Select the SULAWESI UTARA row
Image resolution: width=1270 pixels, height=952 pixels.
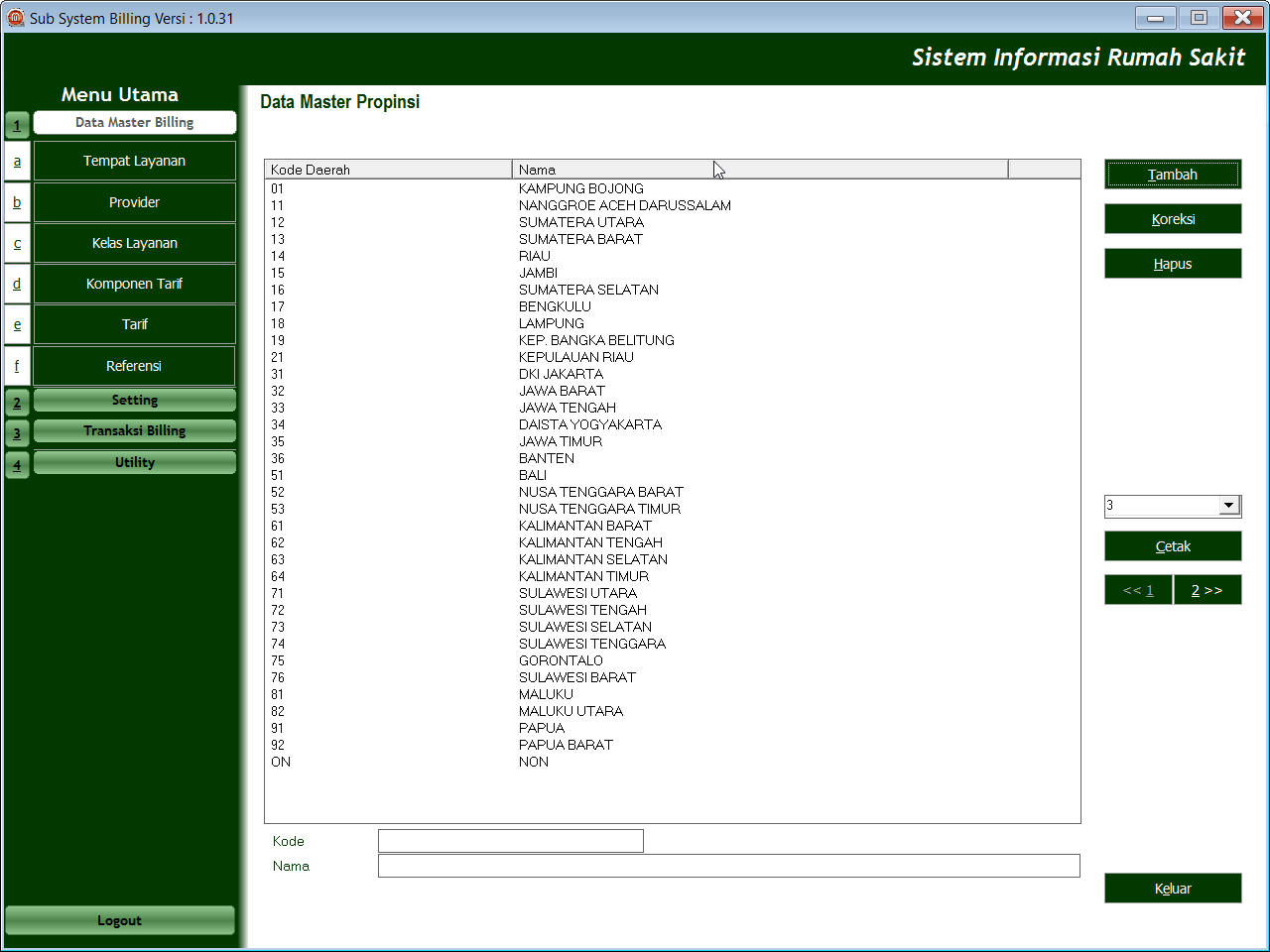pyautogui.click(x=672, y=593)
